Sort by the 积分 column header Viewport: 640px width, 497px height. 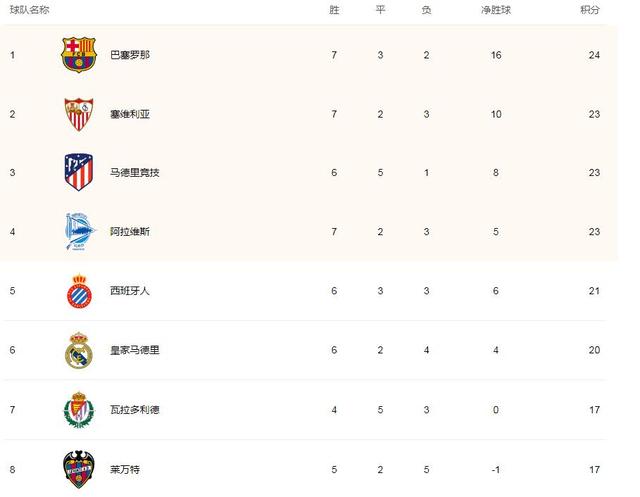tap(590, 10)
